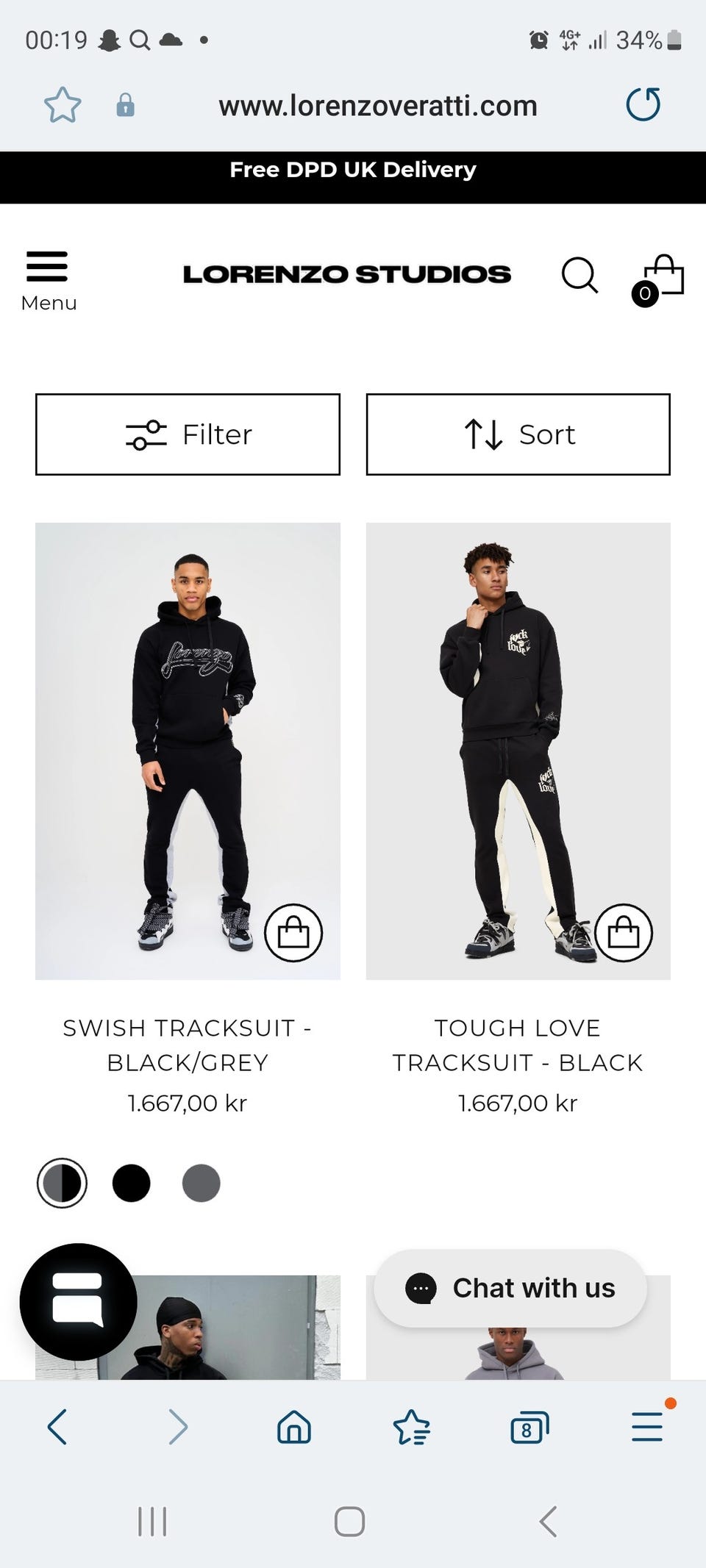This screenshot has height=1568, width=706.
Task: Click the Chat with us button
Action: click(x=510, y=1288)
